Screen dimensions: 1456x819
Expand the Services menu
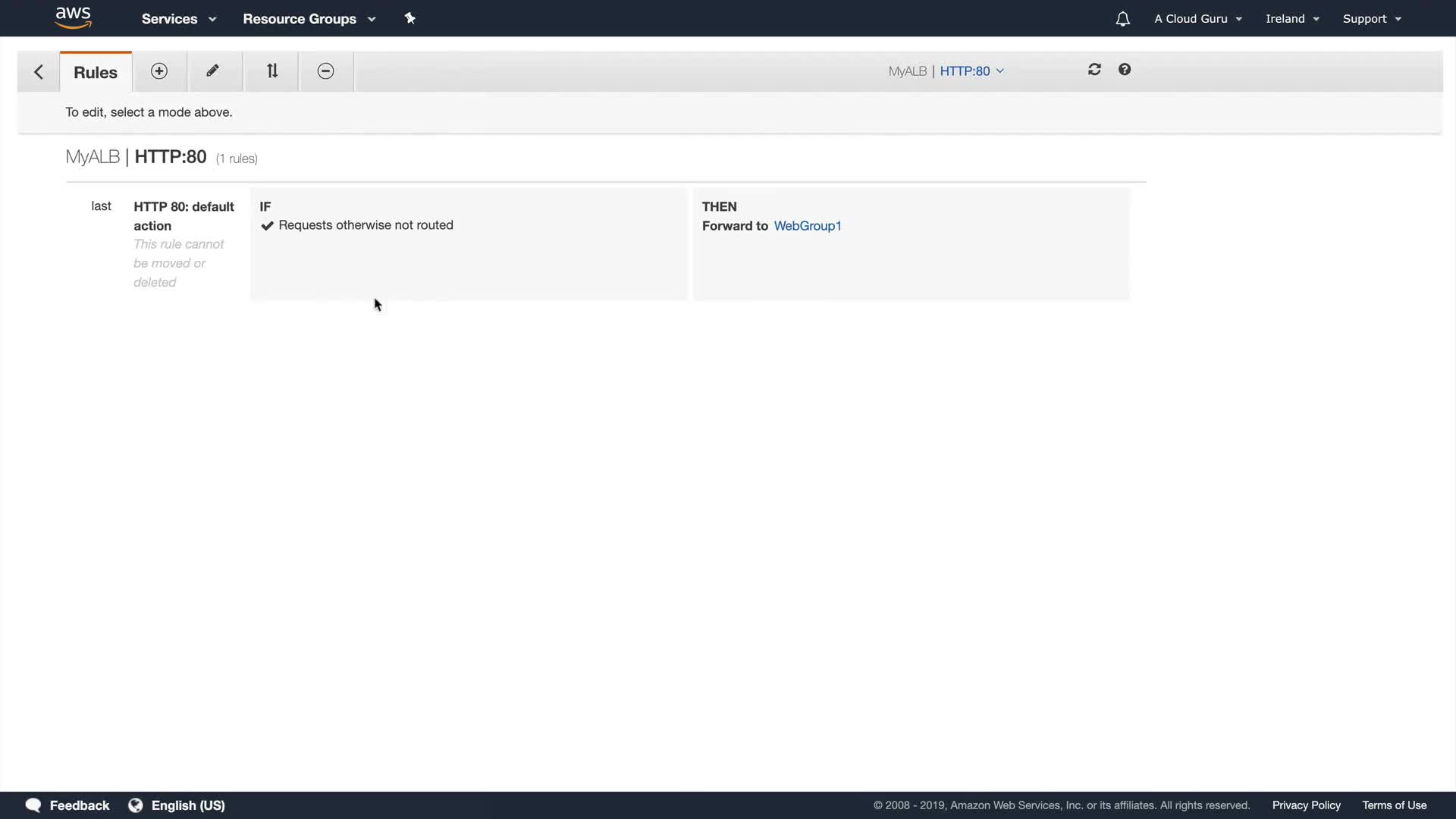tap(178, 19)
